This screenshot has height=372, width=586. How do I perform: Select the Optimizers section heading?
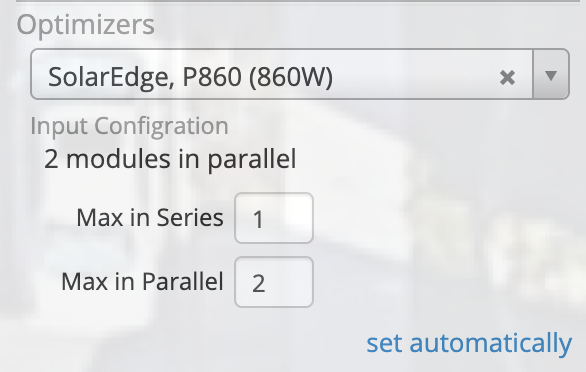point(86,25)
